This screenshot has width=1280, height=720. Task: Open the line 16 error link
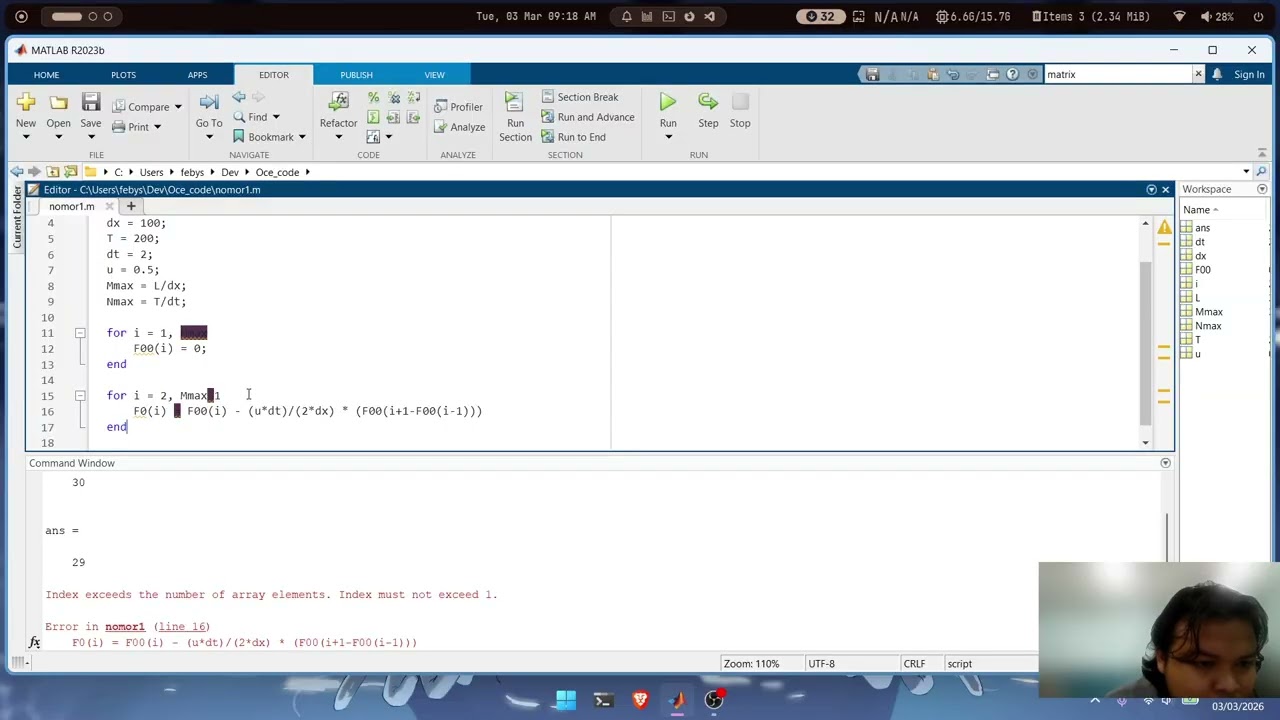click(182, 626)
